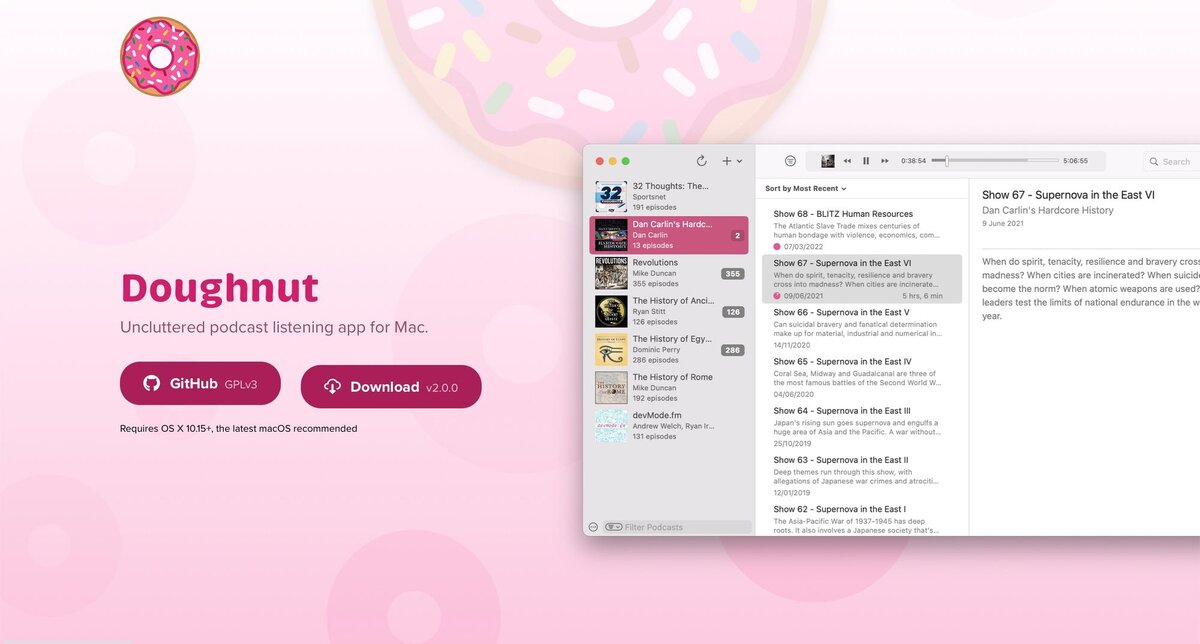Image resolution: width=1200 pixels, height=644 pixels.
Task: Click the cloud download icon
Action: click(333, 387)
